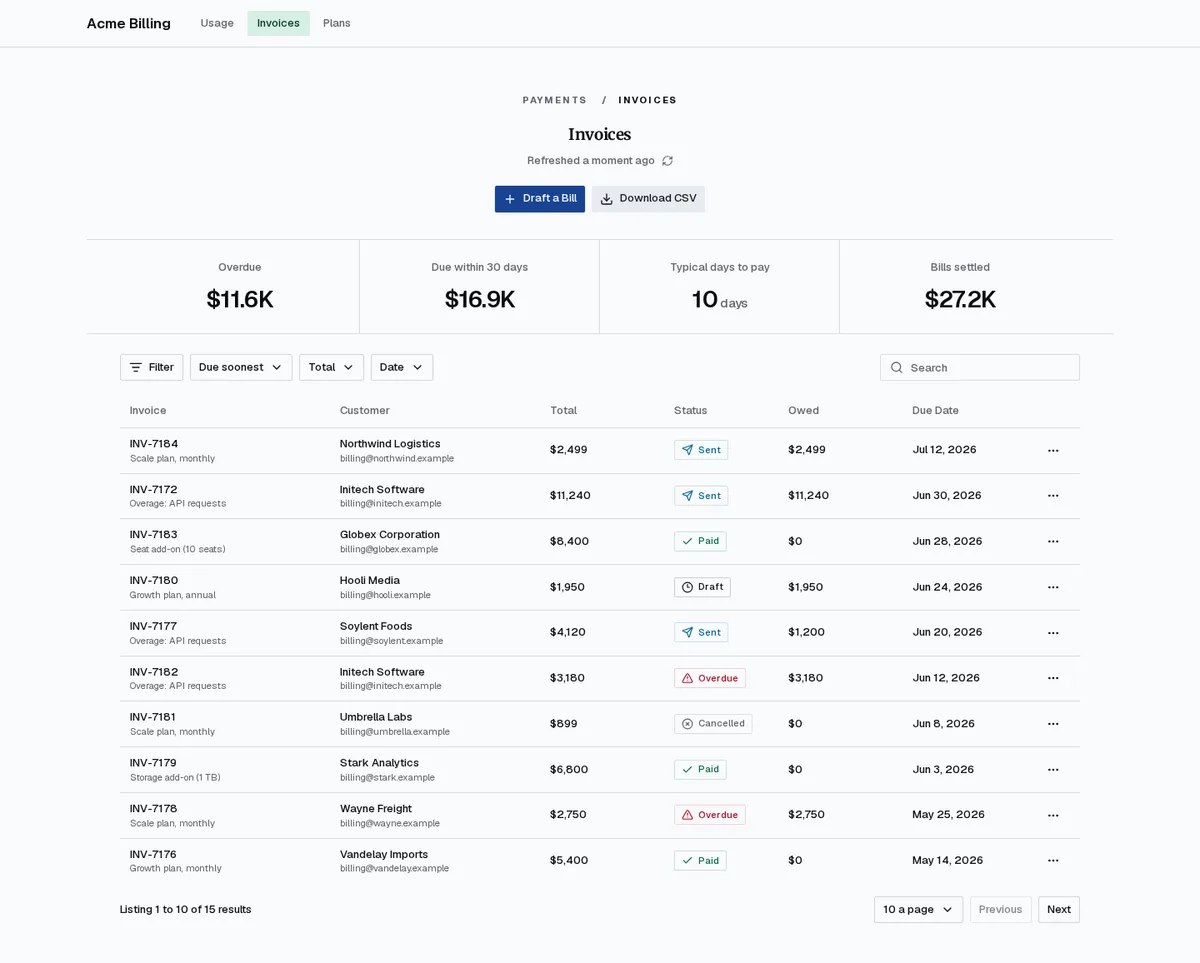Open the row actions menu for INV-7177
Viewport: 1200px width, 963px height.
pos(1053,632)
